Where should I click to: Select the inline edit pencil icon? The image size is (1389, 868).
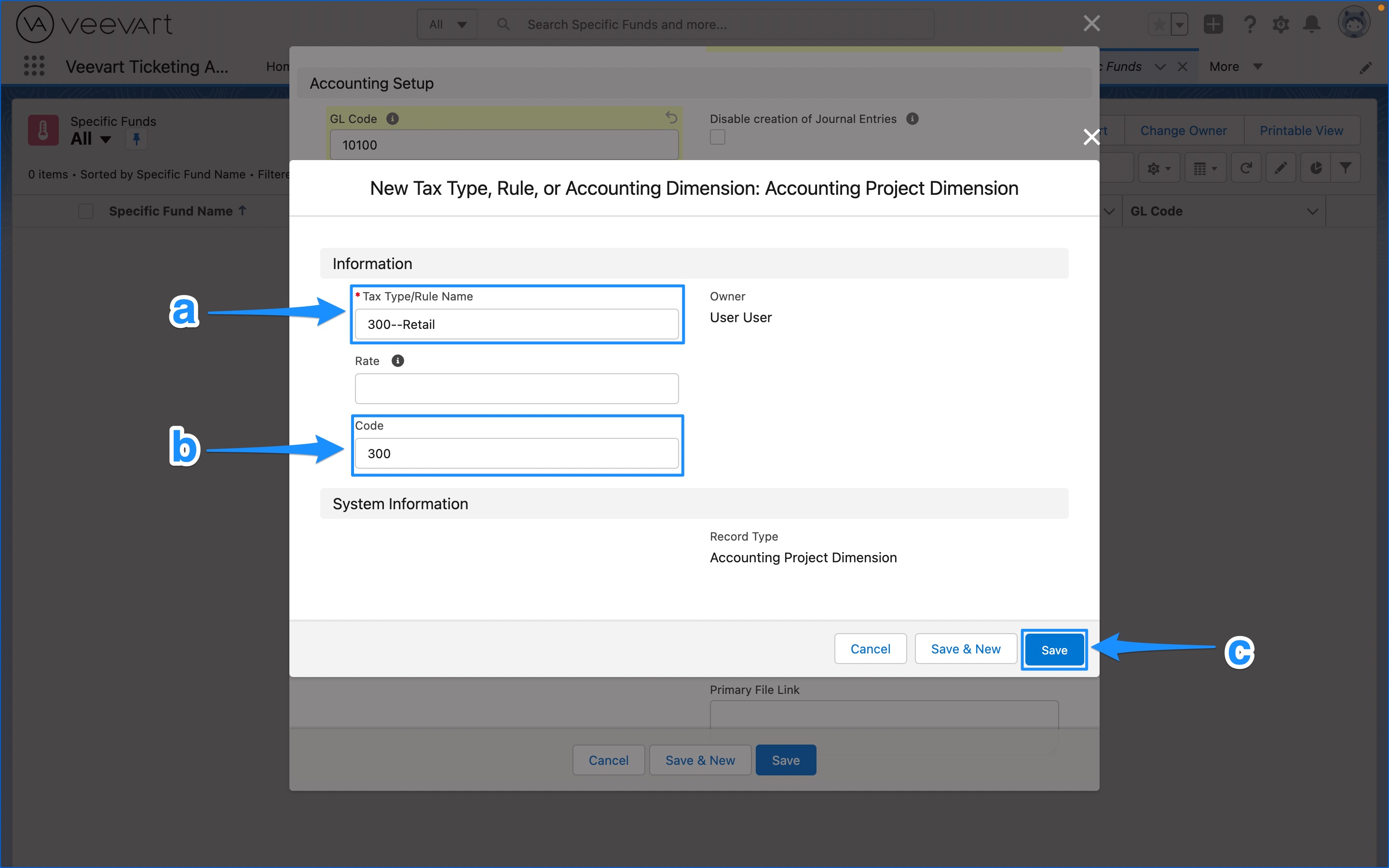1281,167
